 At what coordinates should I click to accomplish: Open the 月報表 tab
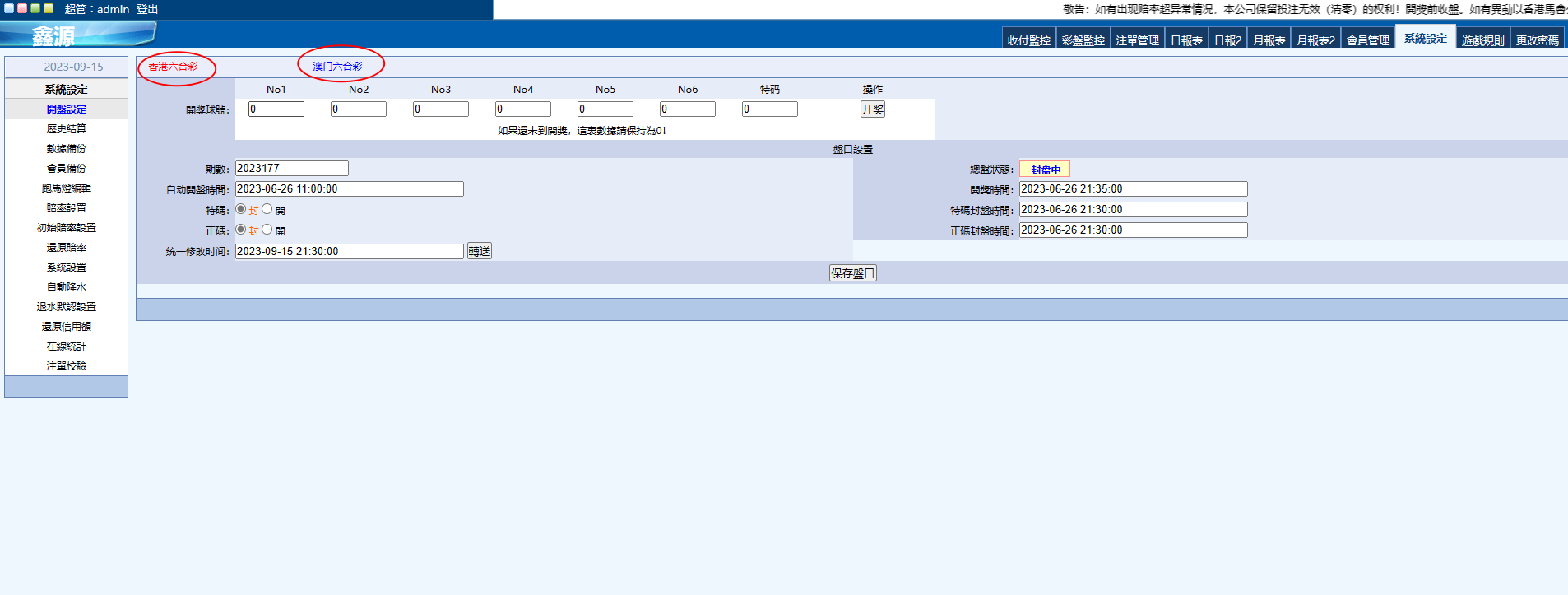point(1269,40)
